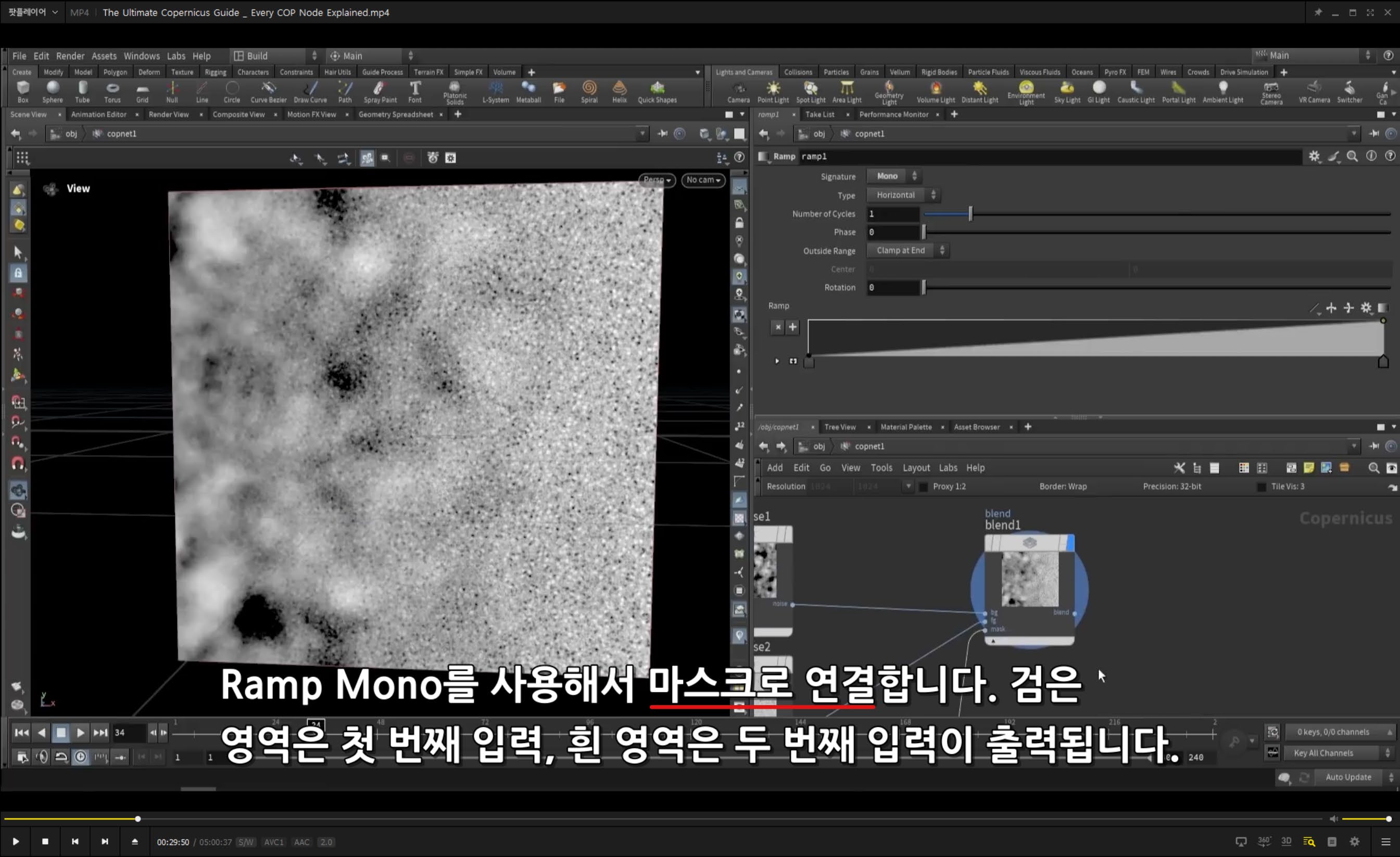Viewport: 1400px width, 857px height.
Task: Add a Volume Light
Action: 935,93
